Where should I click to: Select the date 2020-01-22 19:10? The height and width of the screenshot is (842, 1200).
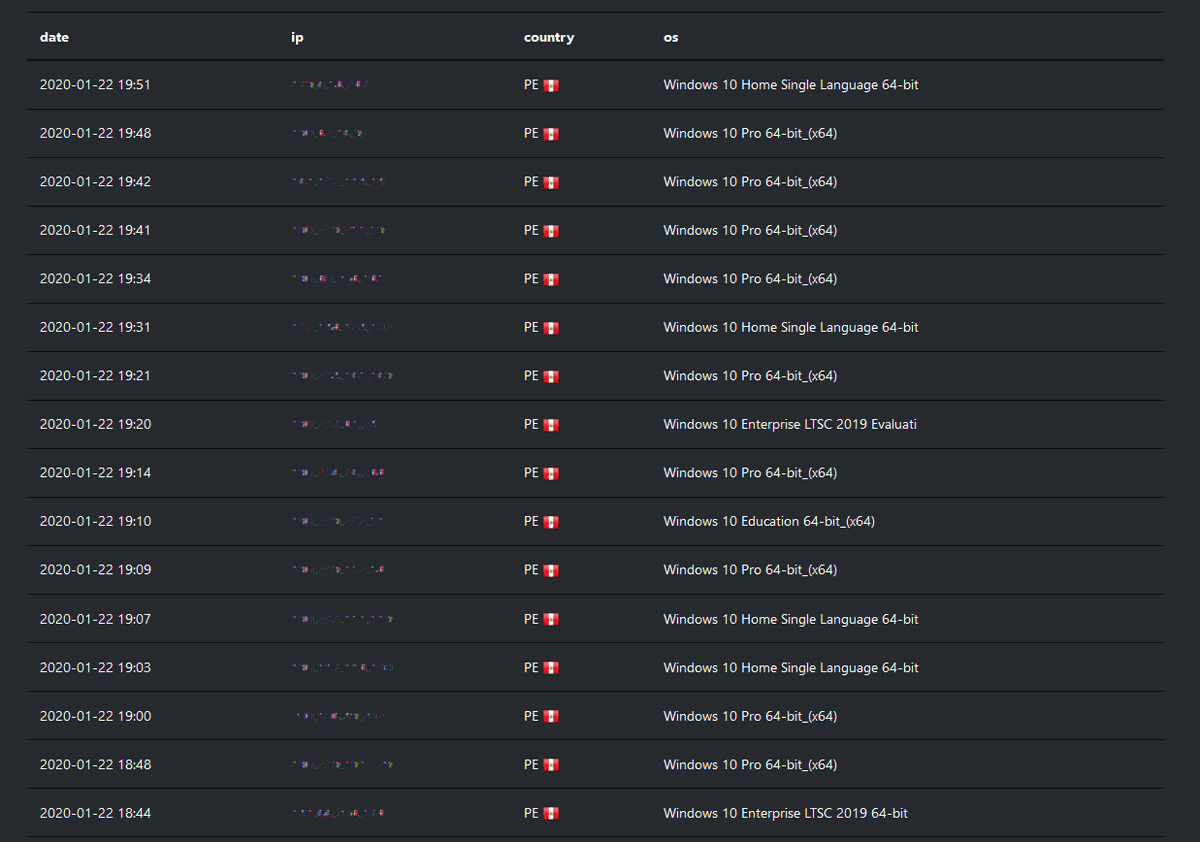point(95,521)
